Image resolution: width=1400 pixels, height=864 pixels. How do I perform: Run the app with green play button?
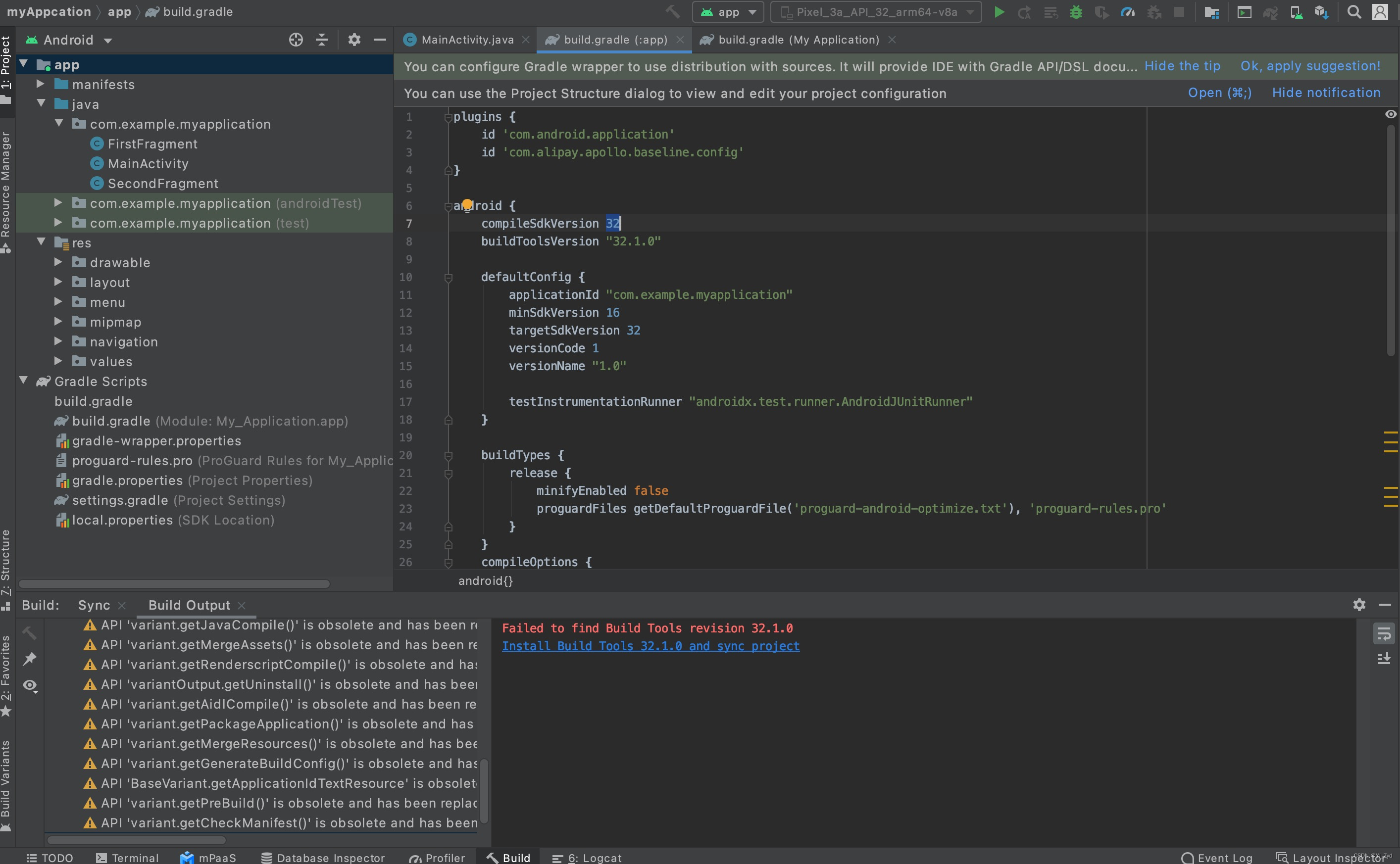point(999,12)
